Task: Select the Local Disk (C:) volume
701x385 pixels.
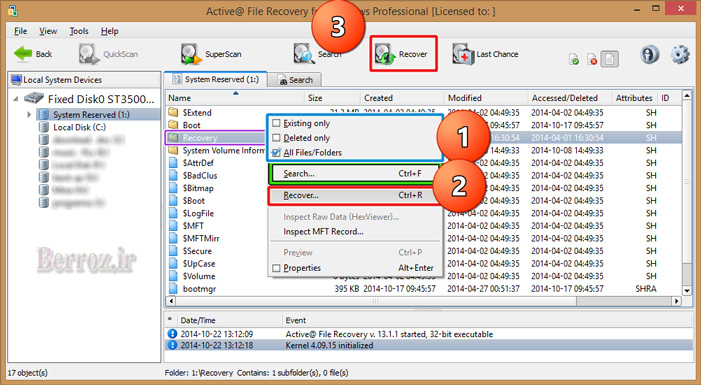Action: pyautogui.click(x=79, y=127)
